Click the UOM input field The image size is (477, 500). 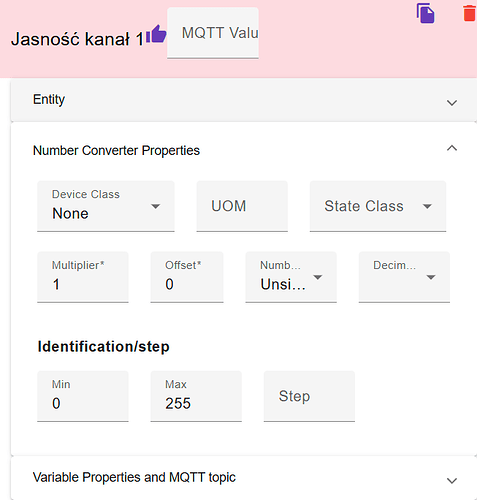point(242,206)
